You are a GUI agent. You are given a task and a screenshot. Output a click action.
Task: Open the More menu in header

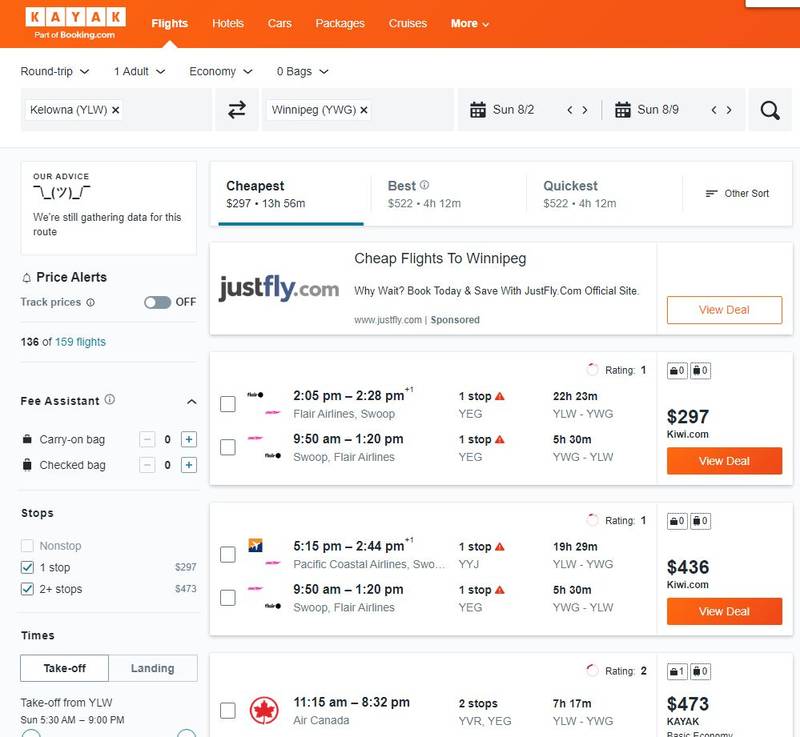coord(469,23)
